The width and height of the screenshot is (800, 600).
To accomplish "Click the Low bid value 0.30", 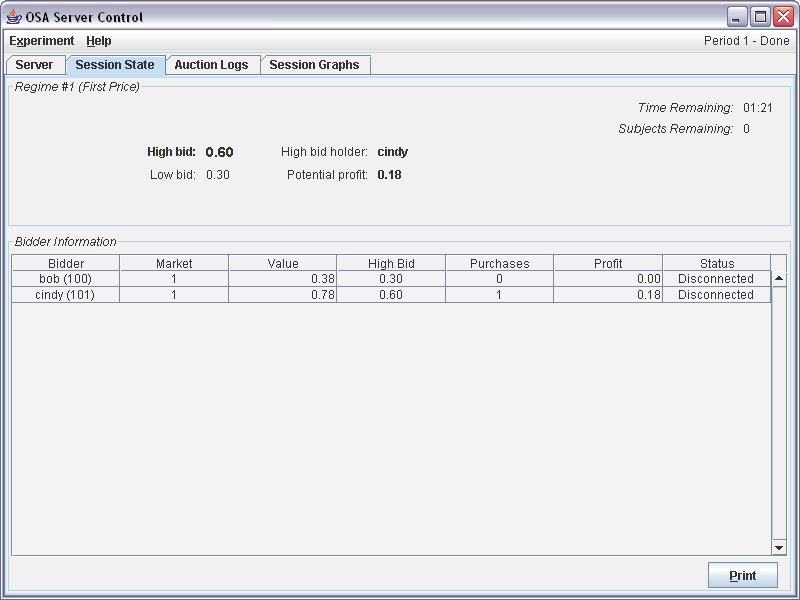I will (218, 175).
